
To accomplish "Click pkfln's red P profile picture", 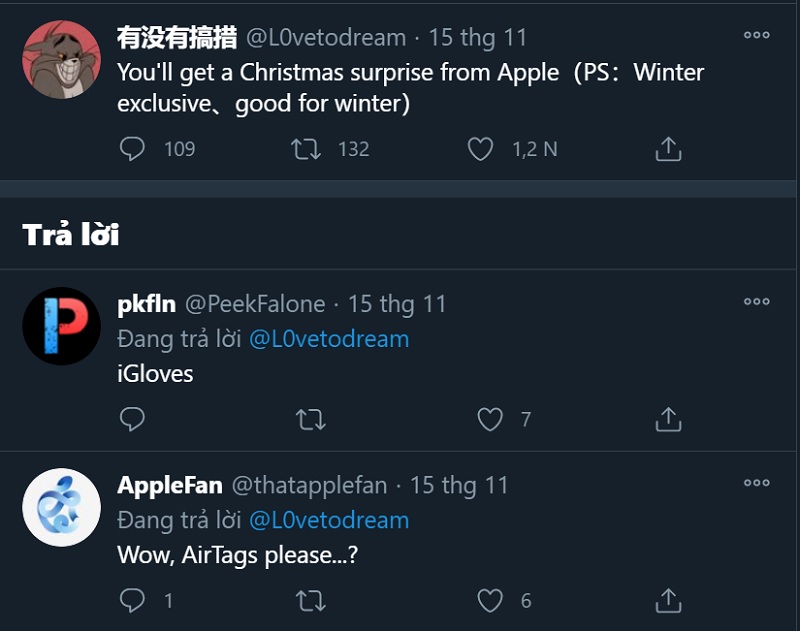I will pyautogui.click(x=61, y=327).
